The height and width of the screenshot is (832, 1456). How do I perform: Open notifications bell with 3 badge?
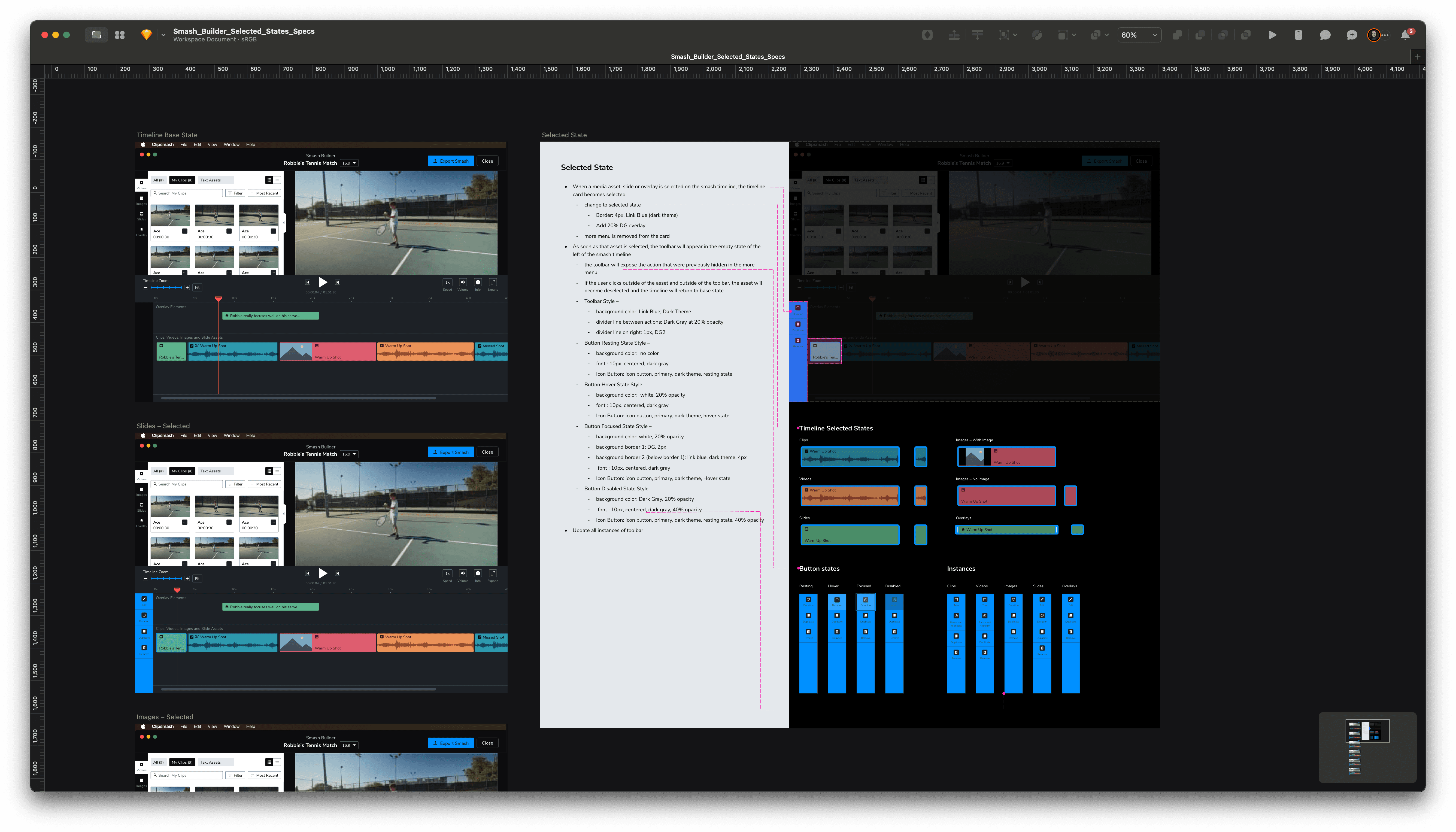coord(1405,35)
